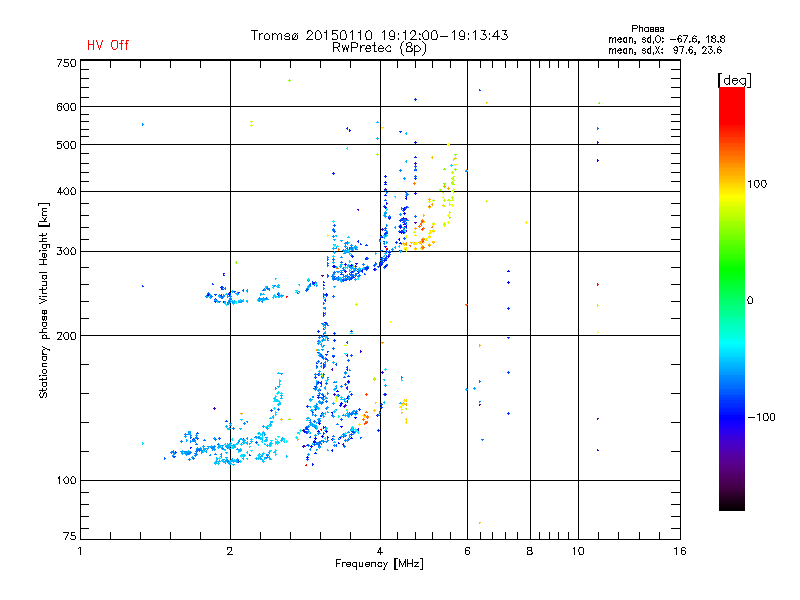
Task: Click the "RwPretec (8p)" subtitle
Action: click(x=379, y=48)
